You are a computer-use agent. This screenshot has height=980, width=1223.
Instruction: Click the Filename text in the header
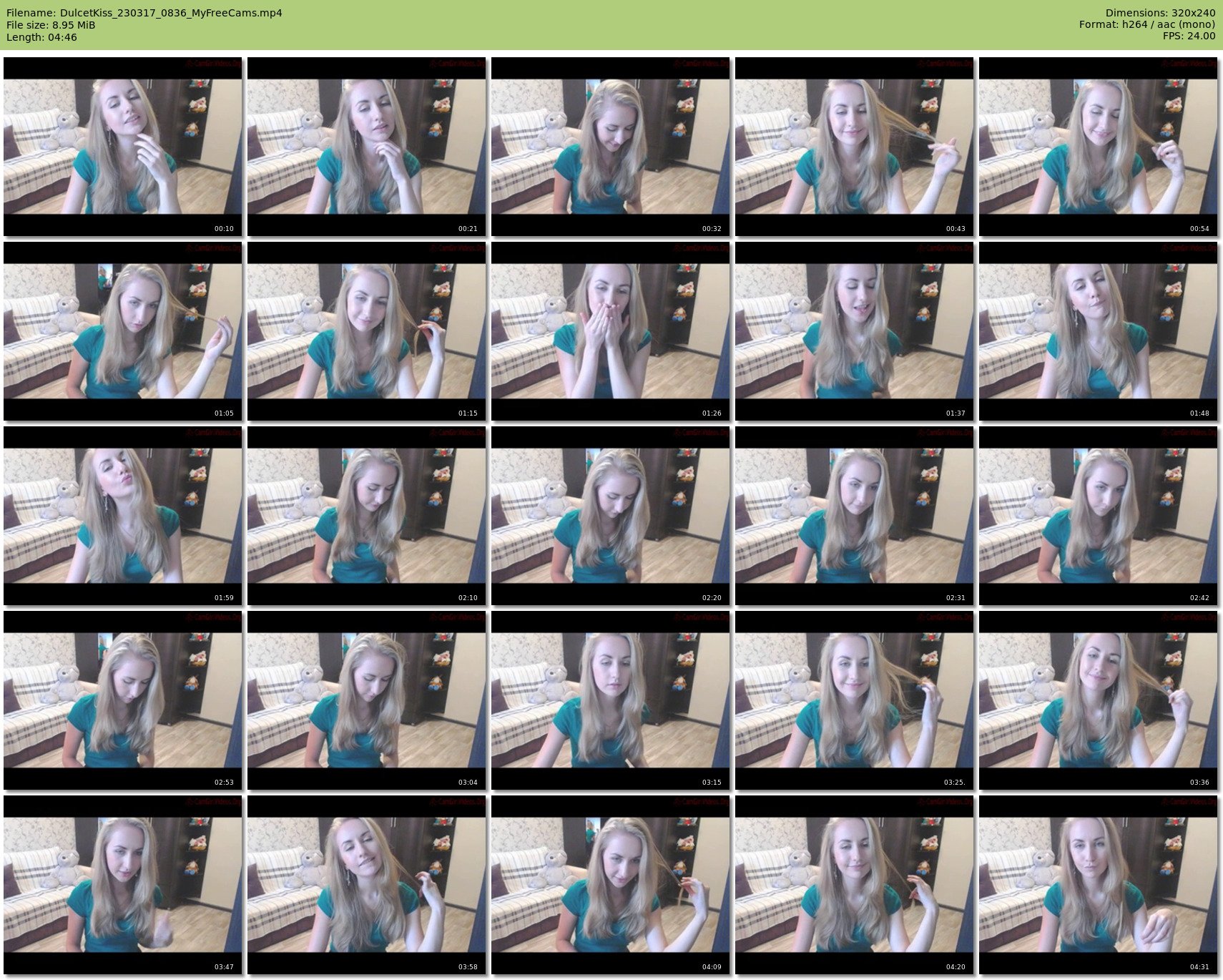[x=144, y=13]
